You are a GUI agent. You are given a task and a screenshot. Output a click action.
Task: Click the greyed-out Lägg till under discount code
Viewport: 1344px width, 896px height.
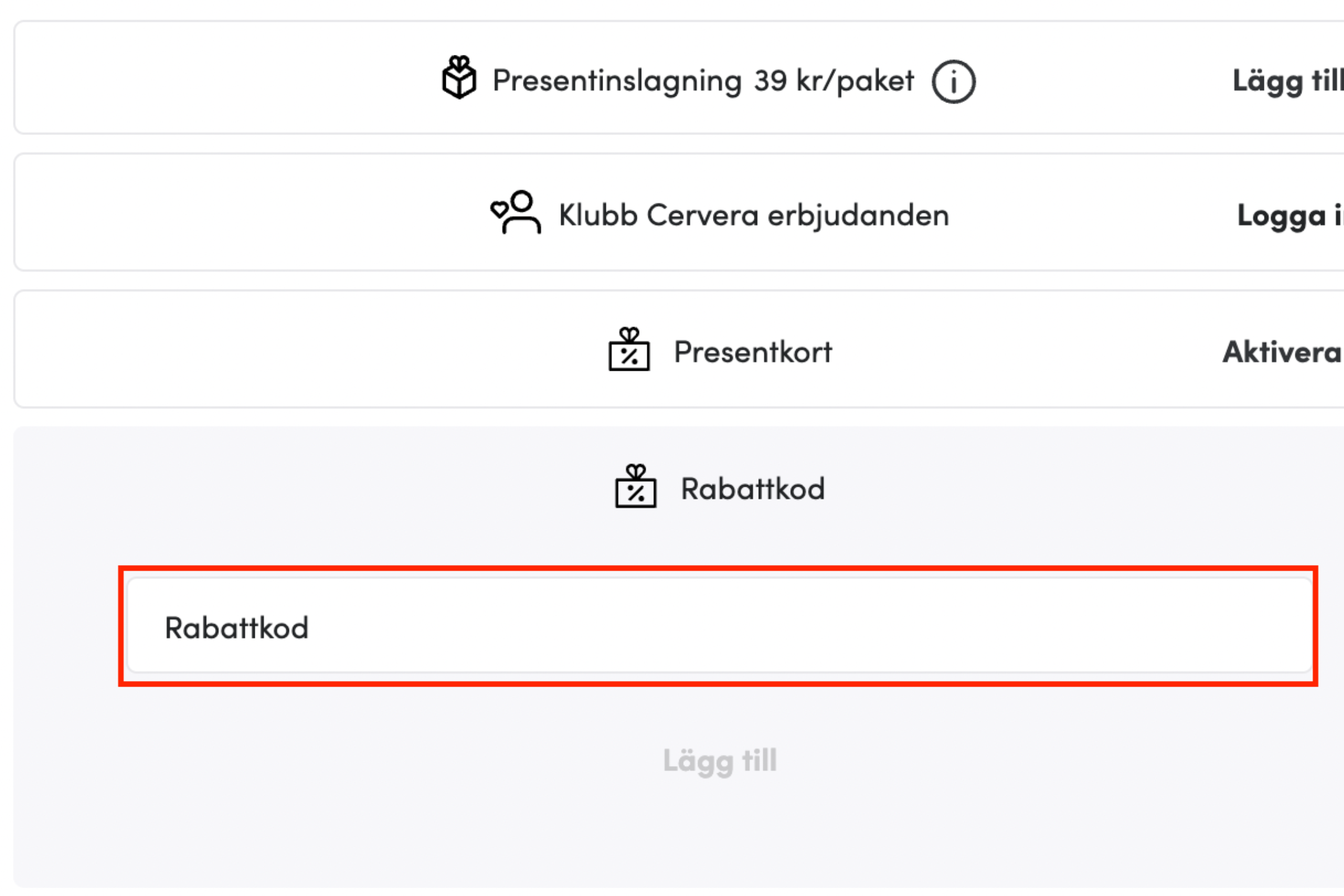pos(720,761)
